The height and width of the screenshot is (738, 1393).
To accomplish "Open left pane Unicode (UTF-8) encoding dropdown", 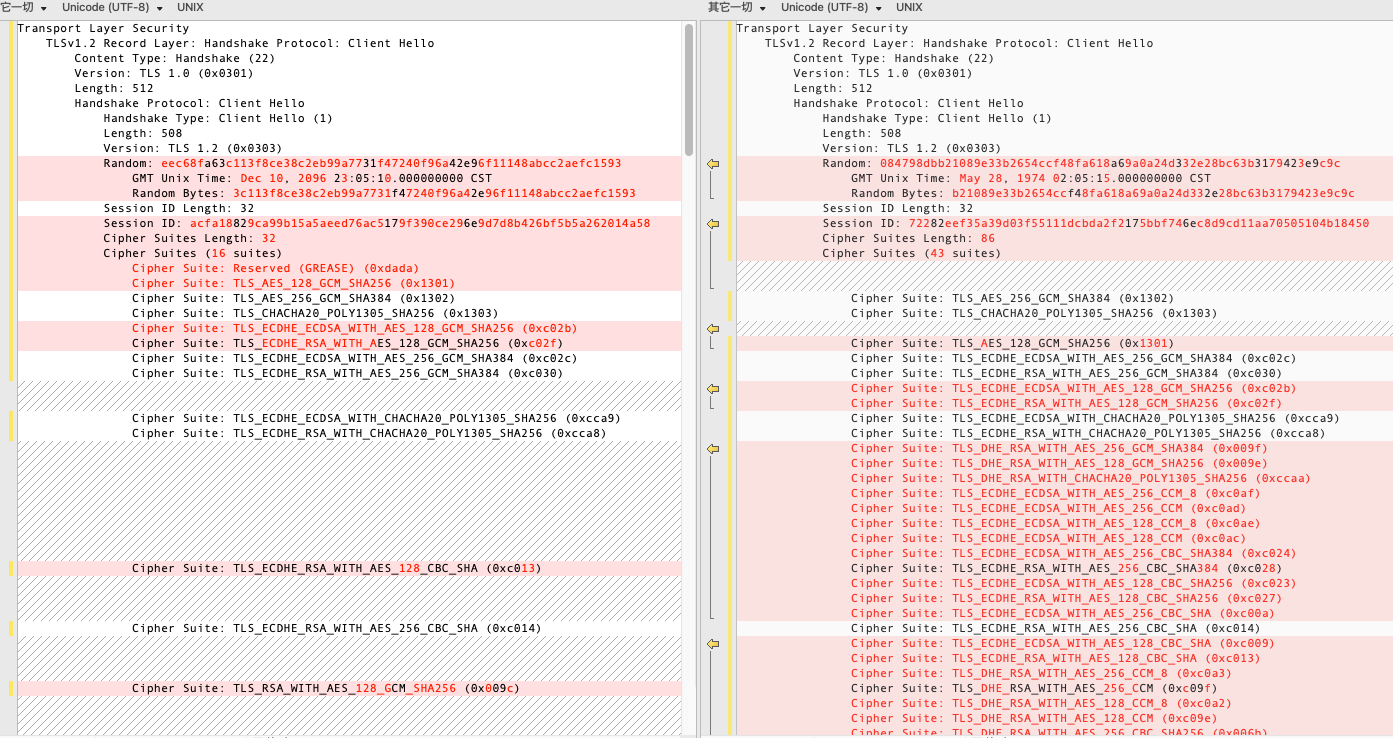I will click(111, 7).
